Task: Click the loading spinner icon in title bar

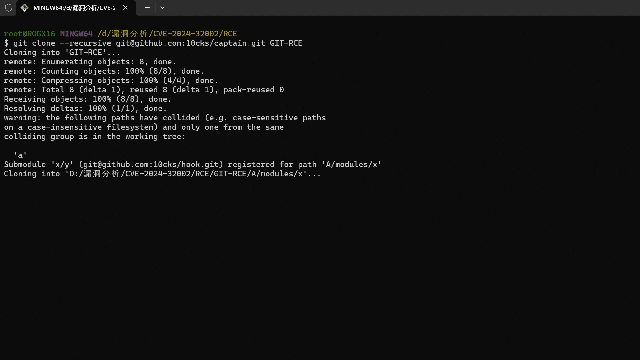Action: pyautogui.click(x=8, y=8)
